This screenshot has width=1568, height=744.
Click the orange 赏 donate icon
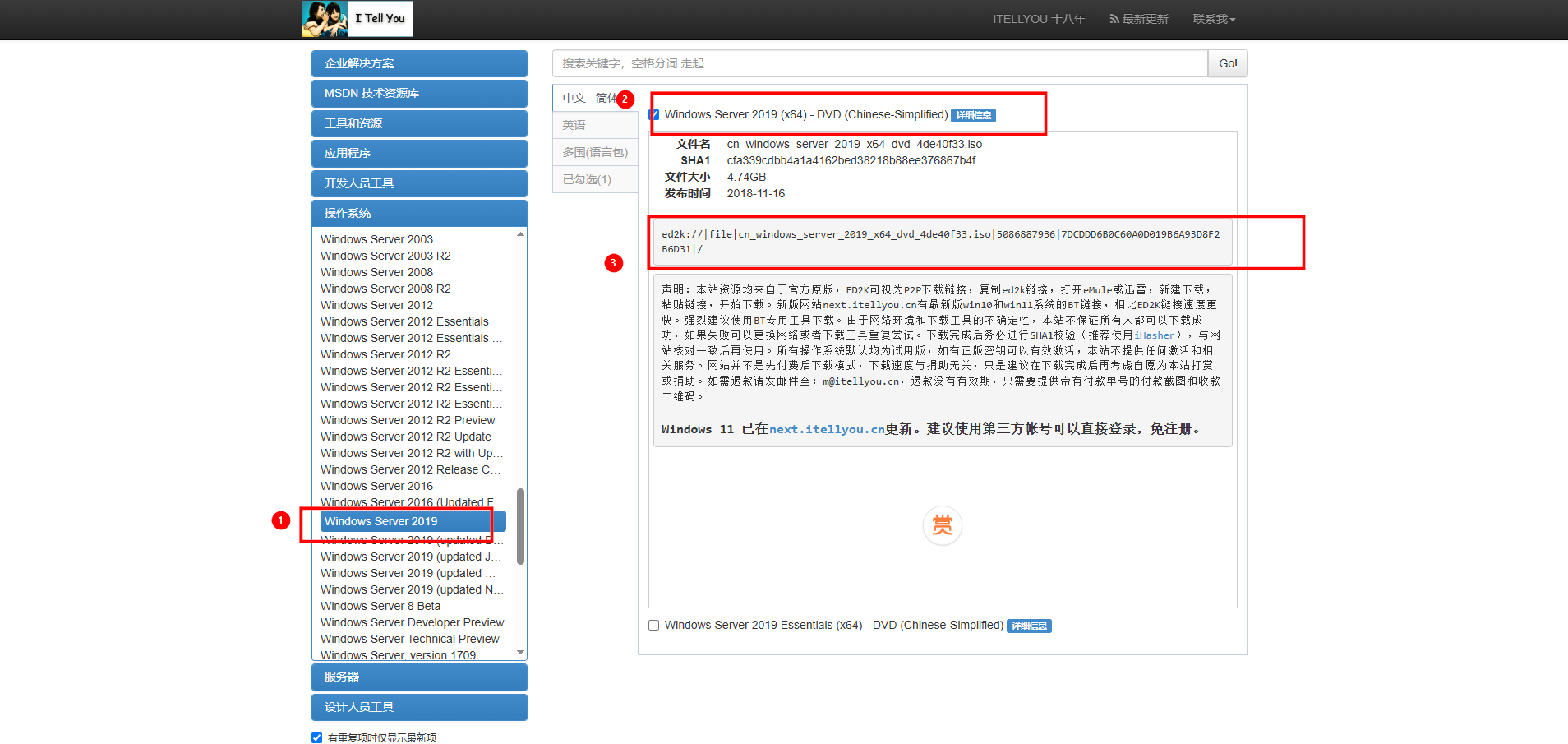point(942,525)
